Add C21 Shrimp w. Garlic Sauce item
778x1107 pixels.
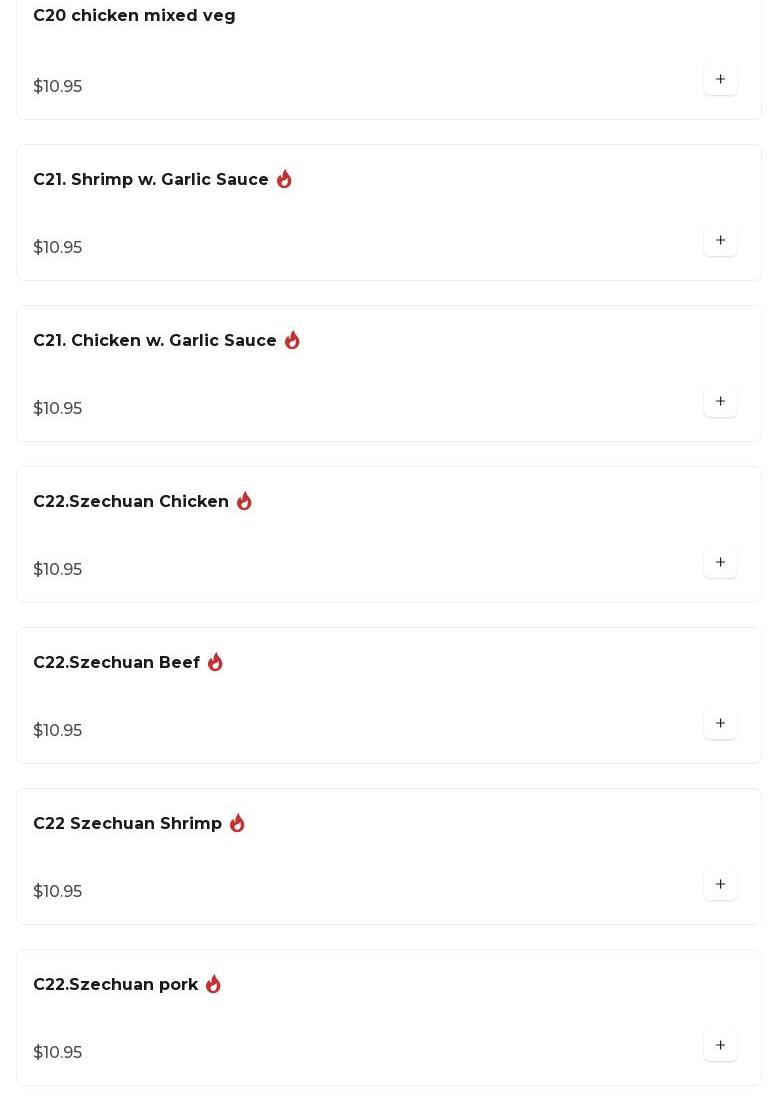tap(720, 240)
